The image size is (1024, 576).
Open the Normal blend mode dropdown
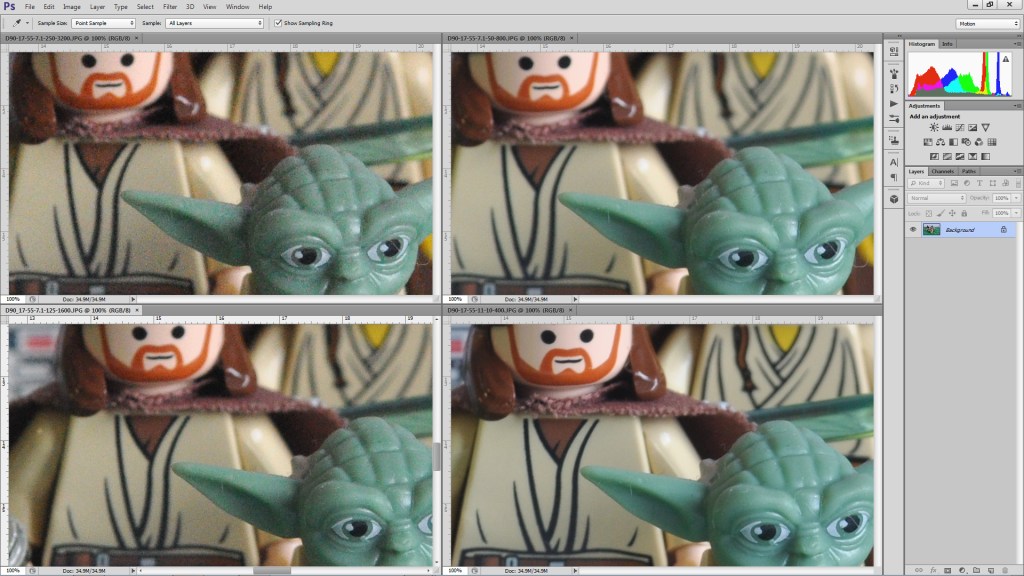tap(936, 198)
